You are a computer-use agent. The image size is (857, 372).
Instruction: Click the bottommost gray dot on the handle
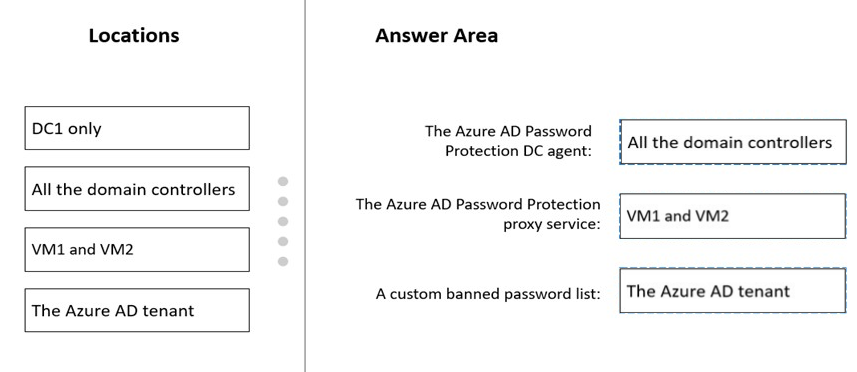[283, 261]
